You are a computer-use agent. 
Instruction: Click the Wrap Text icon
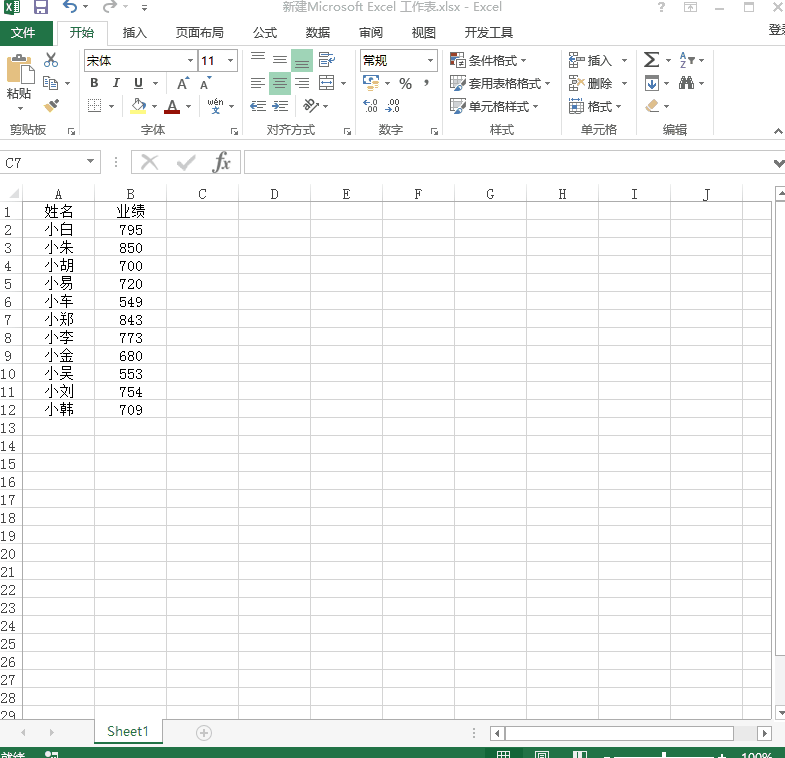(x=326, y=60)
